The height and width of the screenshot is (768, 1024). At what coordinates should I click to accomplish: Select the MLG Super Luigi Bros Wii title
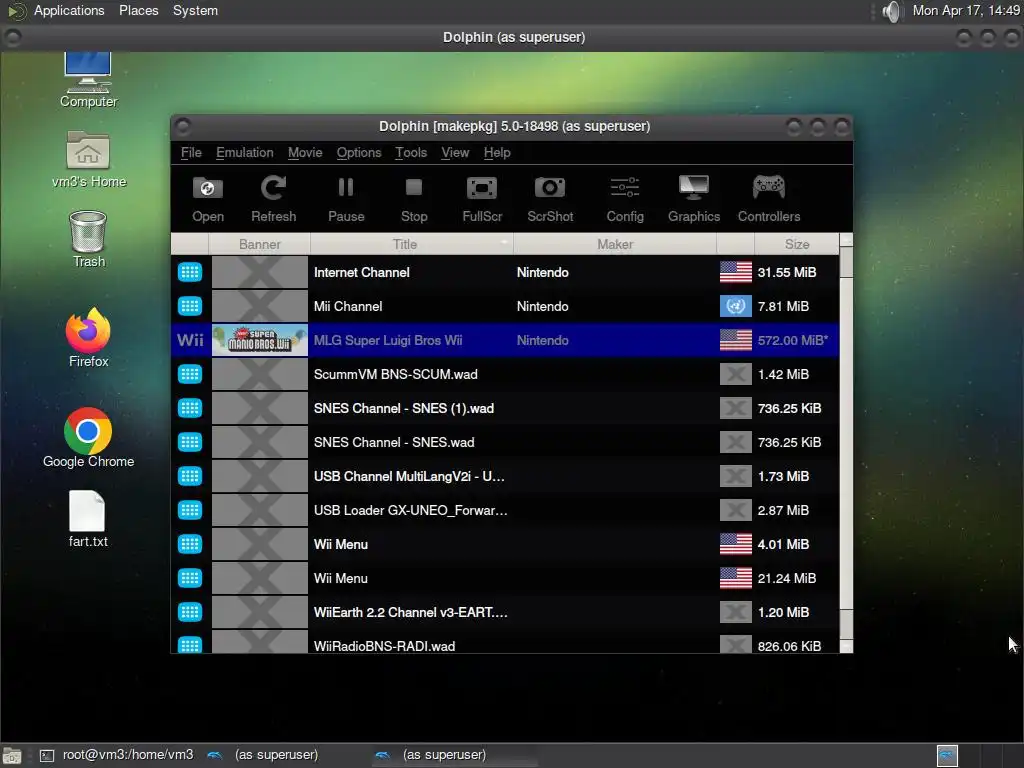(388, 340)
